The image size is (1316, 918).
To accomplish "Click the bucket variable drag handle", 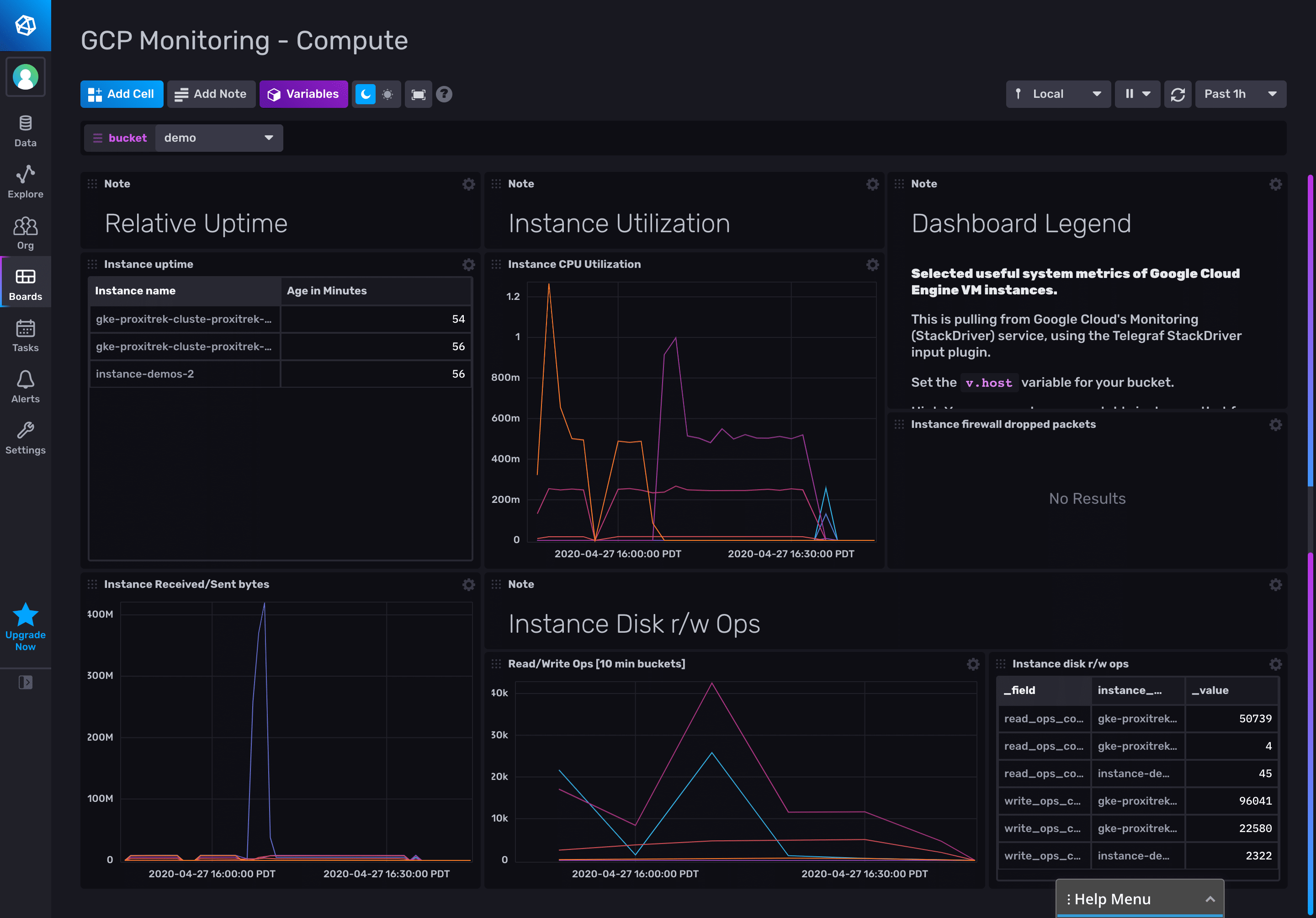I will point(97,138).
